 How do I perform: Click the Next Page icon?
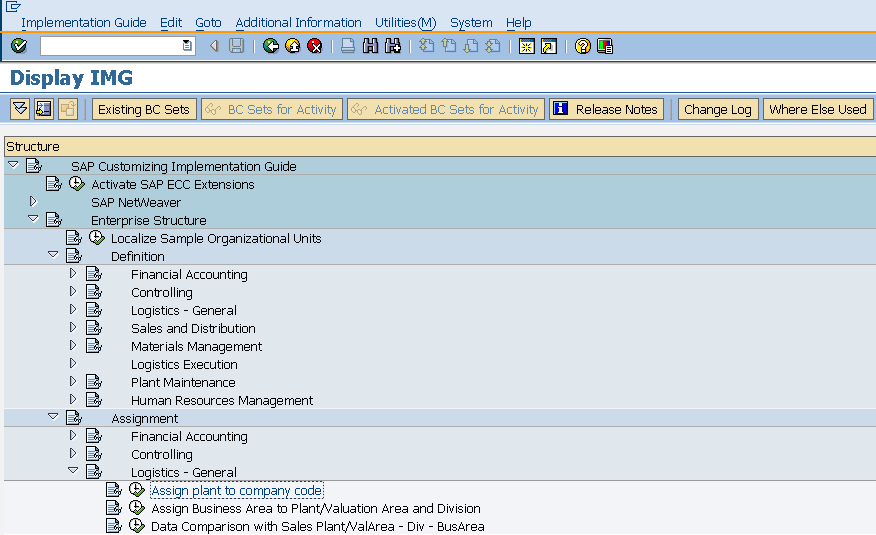click(471, 46)
